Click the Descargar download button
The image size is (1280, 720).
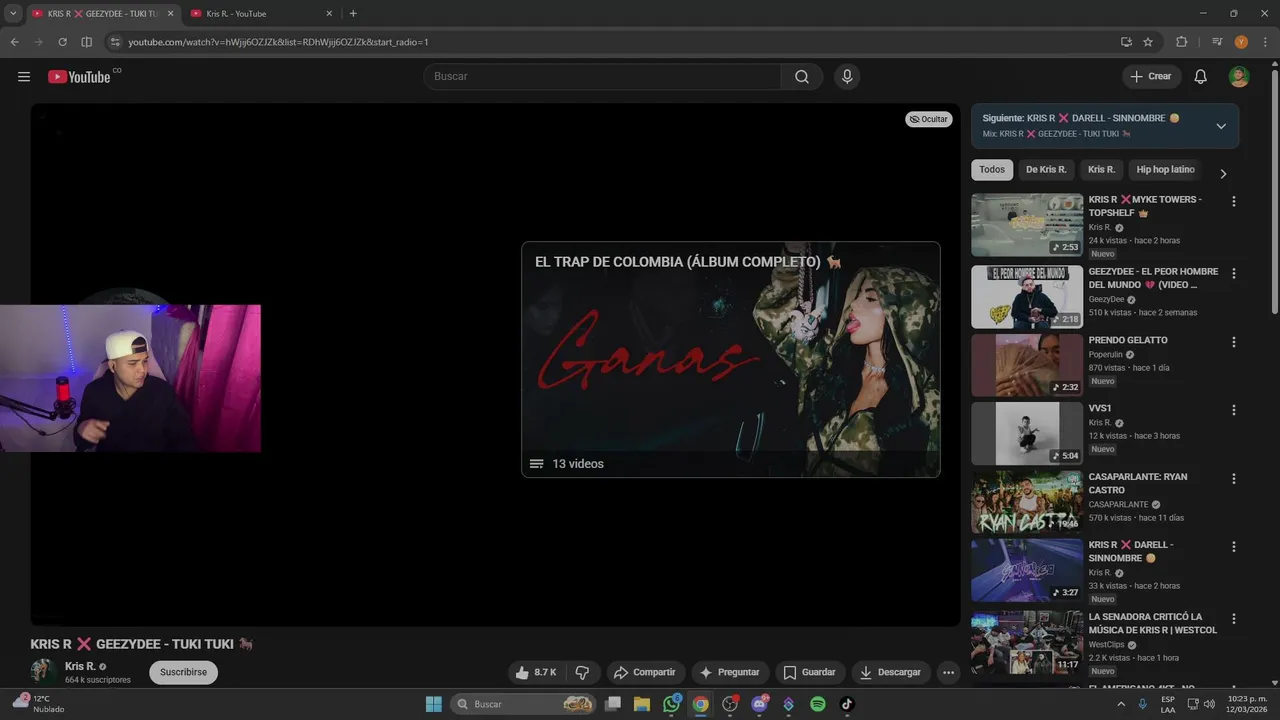point(890,672)
